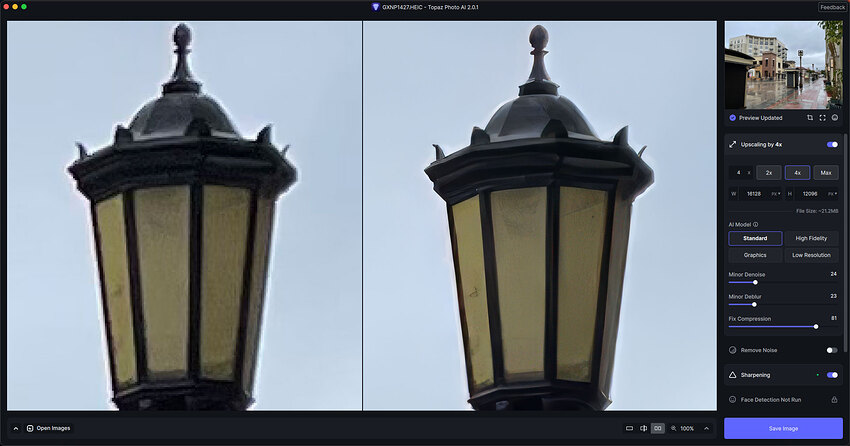This screenshot has height=446, width=850.
Task: Switch to single image view
Action: click(629, 428)
